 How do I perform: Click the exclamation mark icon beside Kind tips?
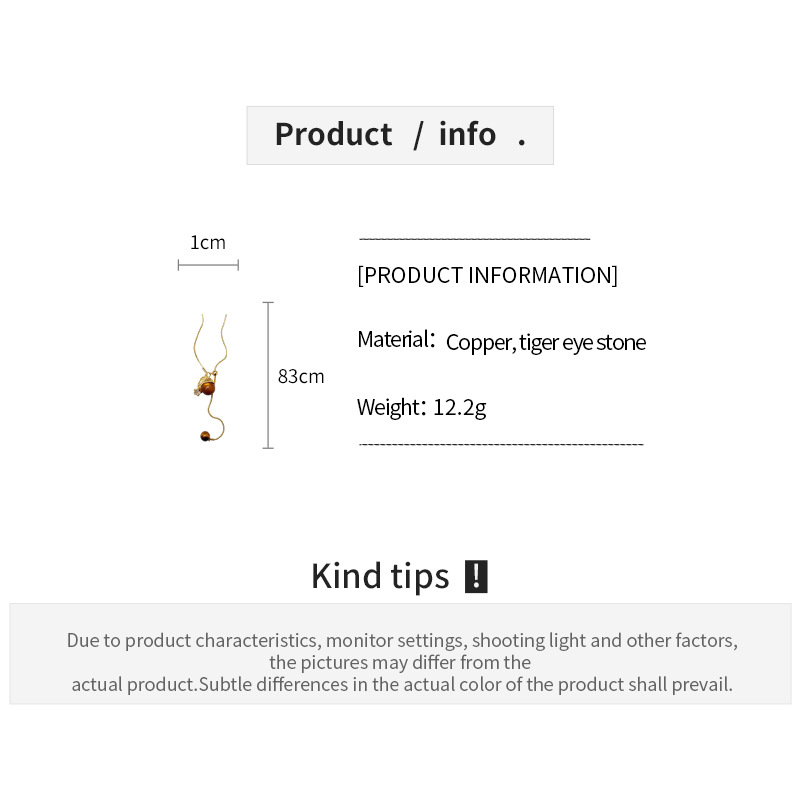click(476, 577)
